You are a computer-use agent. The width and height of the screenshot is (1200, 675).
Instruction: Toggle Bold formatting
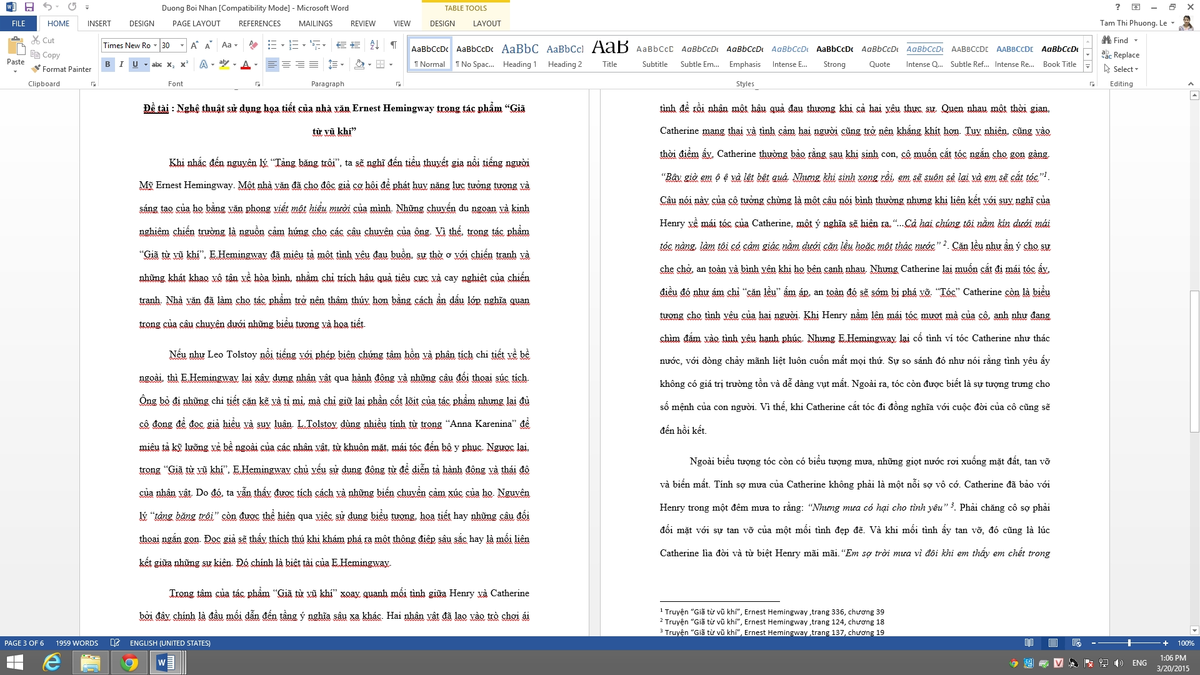(108, 64)
